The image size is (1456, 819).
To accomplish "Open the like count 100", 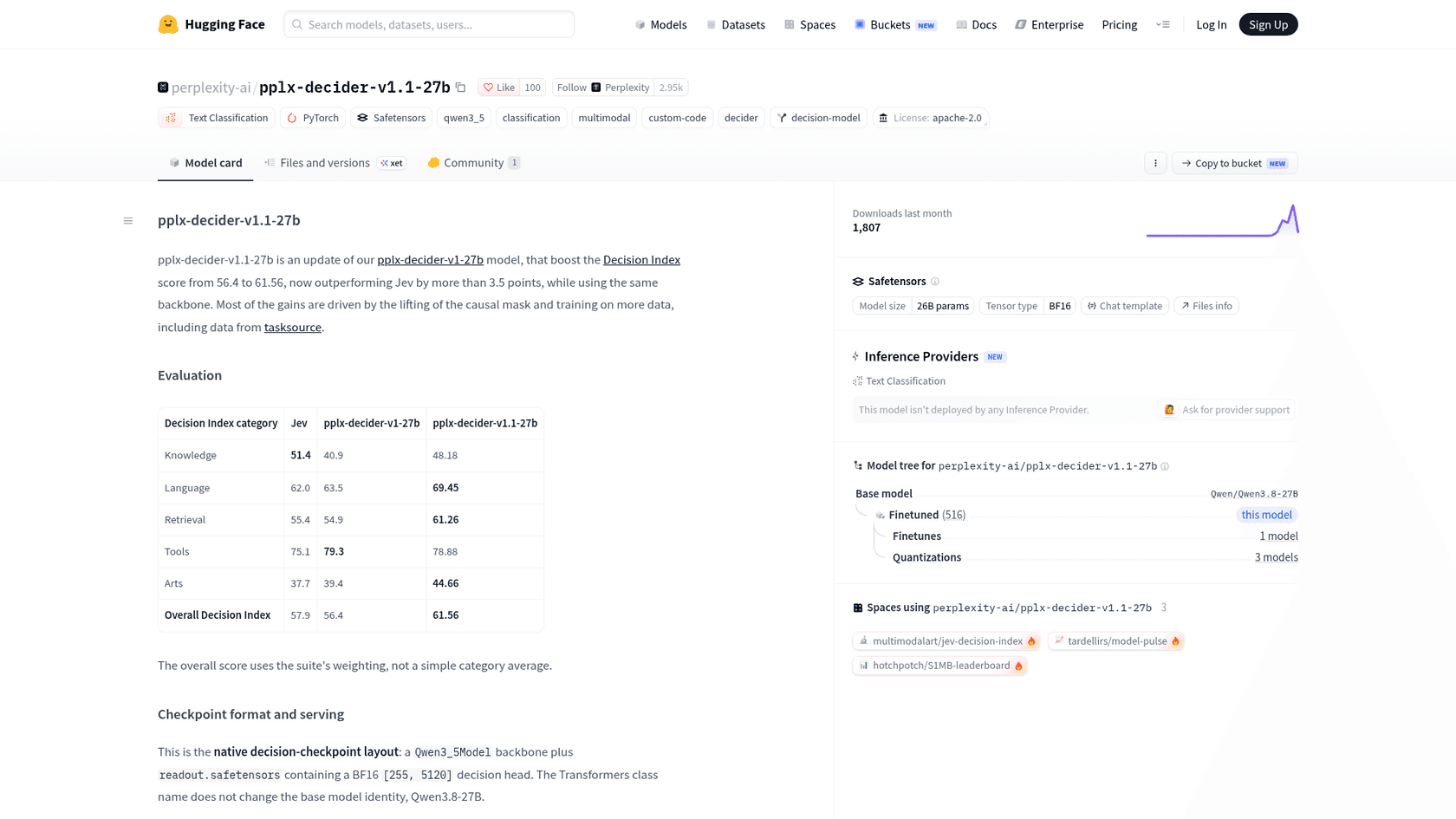I will pyautogui.click(x=533, y=88).
